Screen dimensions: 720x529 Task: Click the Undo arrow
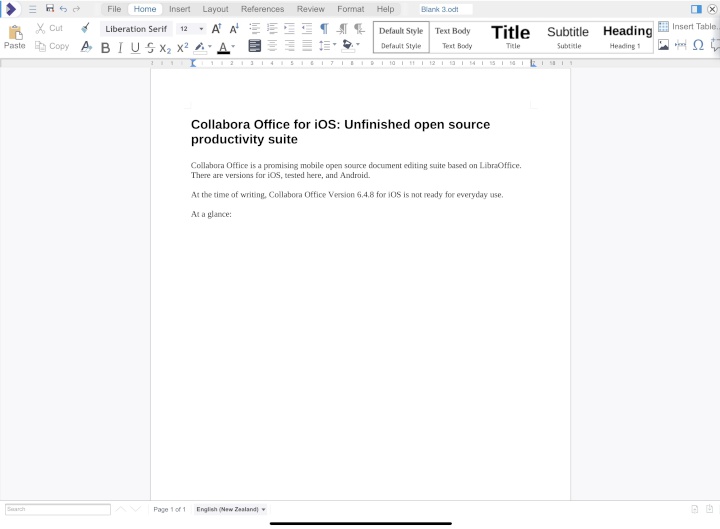[x=63, y=9]
